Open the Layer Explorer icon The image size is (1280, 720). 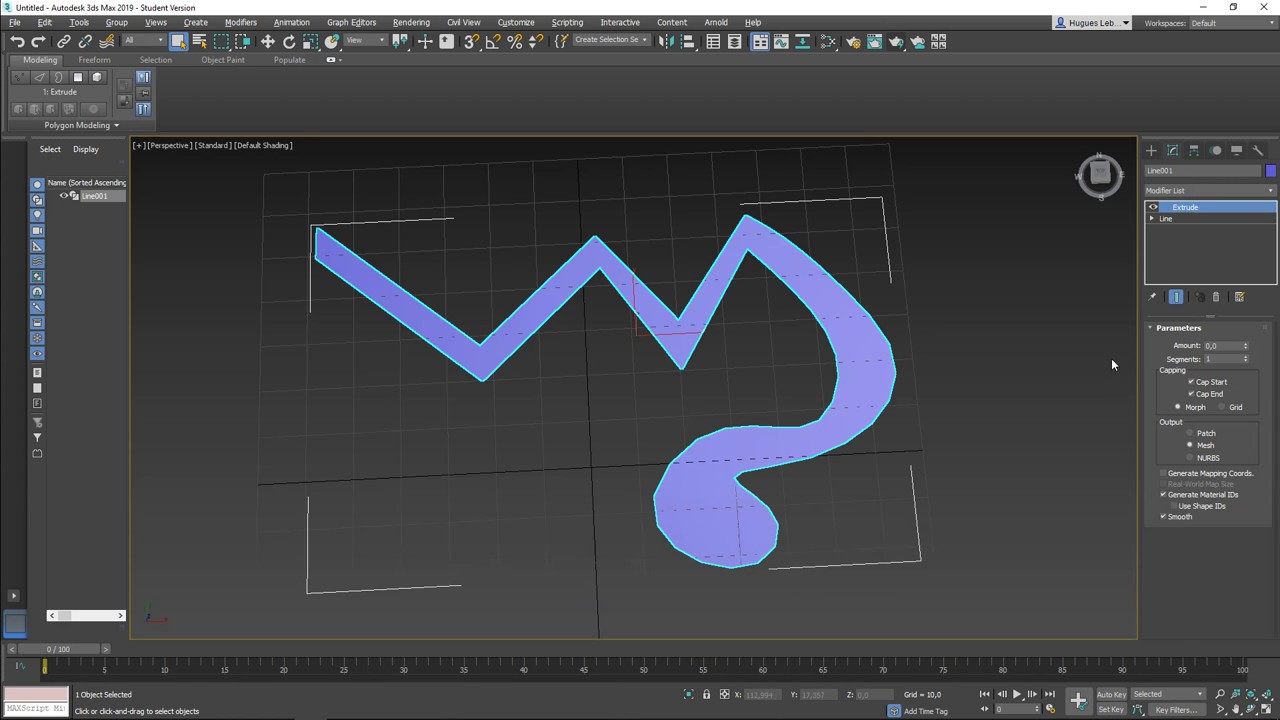pos(735,41)
